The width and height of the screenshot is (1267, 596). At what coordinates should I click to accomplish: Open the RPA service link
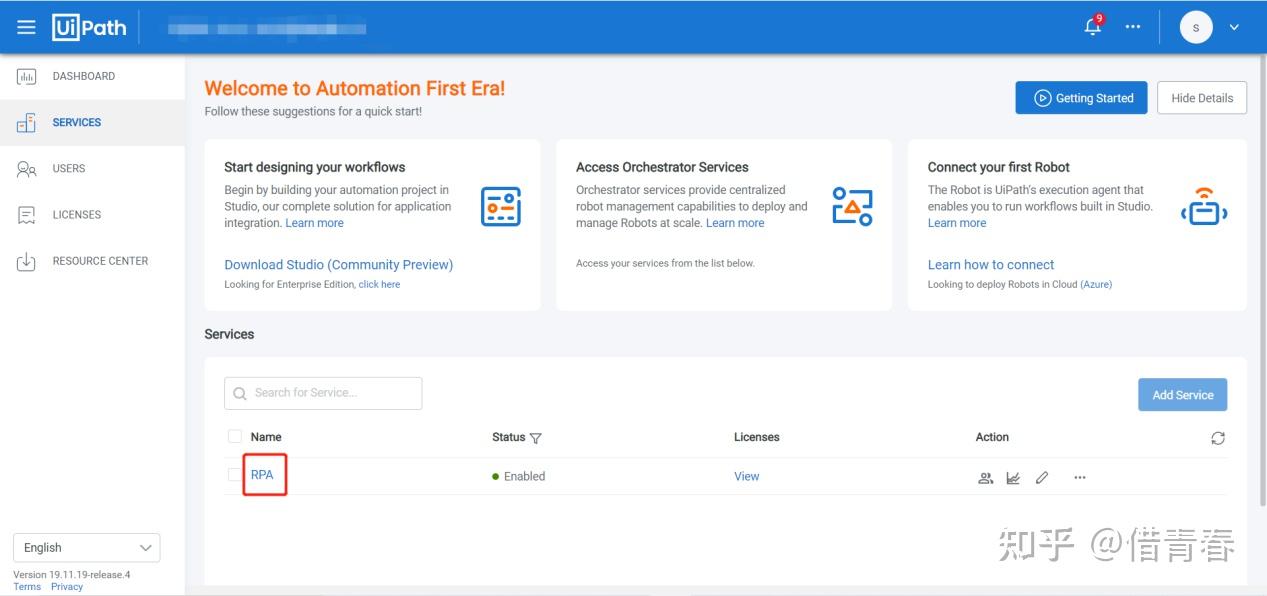(262, 475)
